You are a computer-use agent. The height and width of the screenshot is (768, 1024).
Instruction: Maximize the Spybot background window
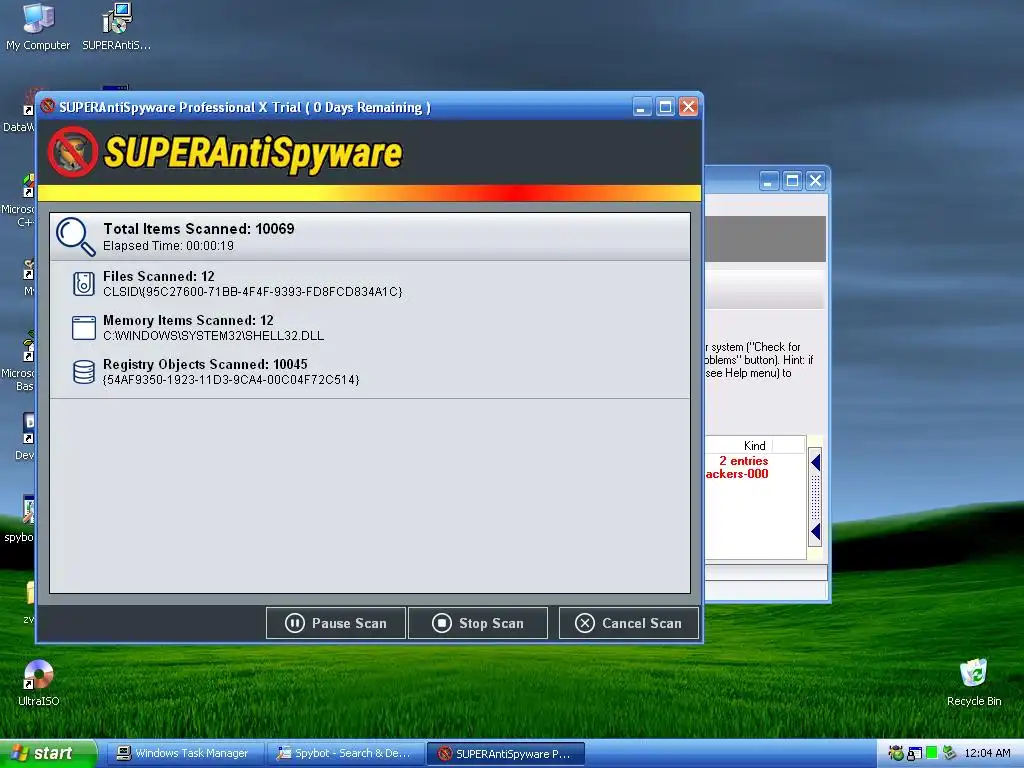[x=792, y=181]
